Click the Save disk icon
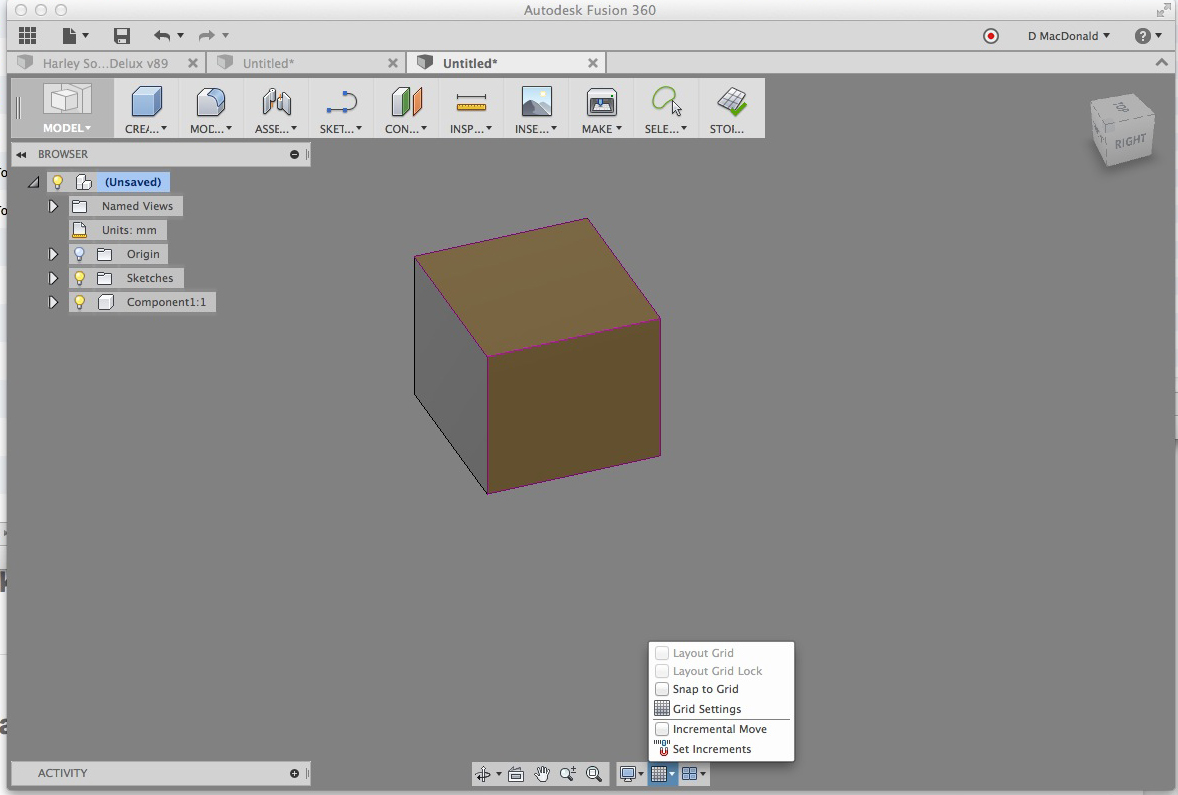The width and height of the screenshot is (1178, 795). click(x=122, y=36)
